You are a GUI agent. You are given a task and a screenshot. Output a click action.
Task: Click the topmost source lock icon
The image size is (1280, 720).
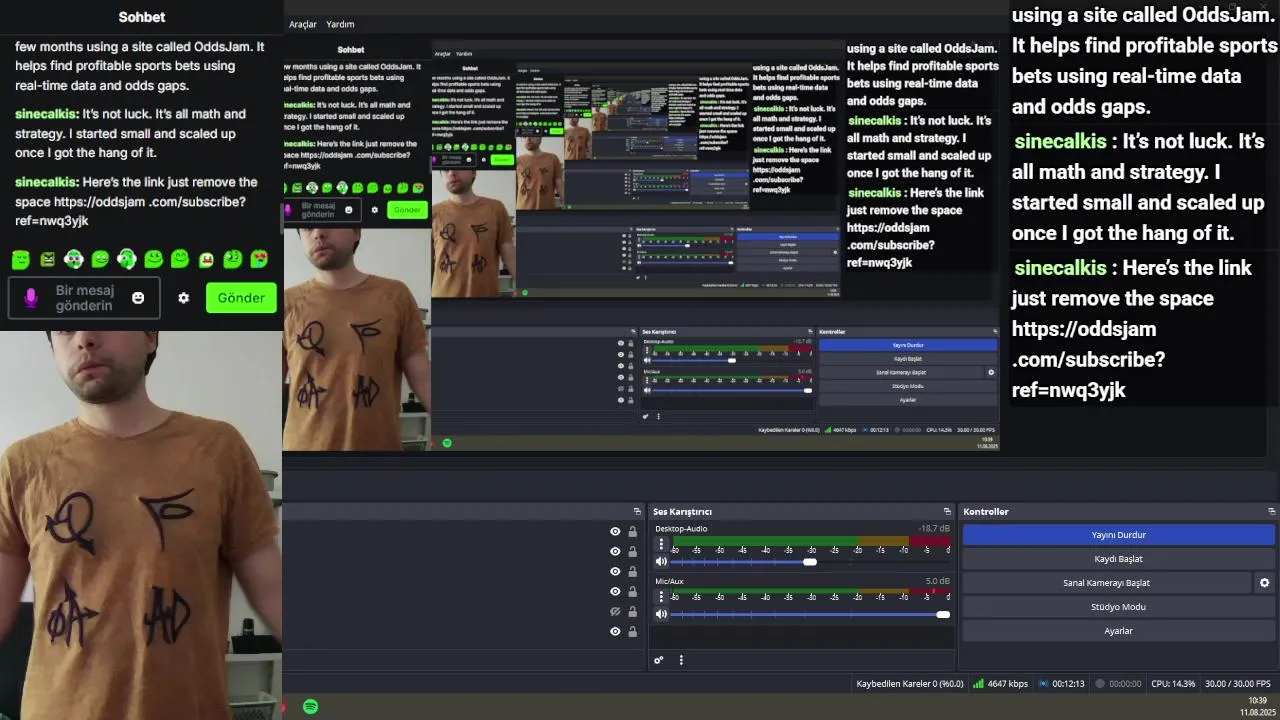(632, 532)
